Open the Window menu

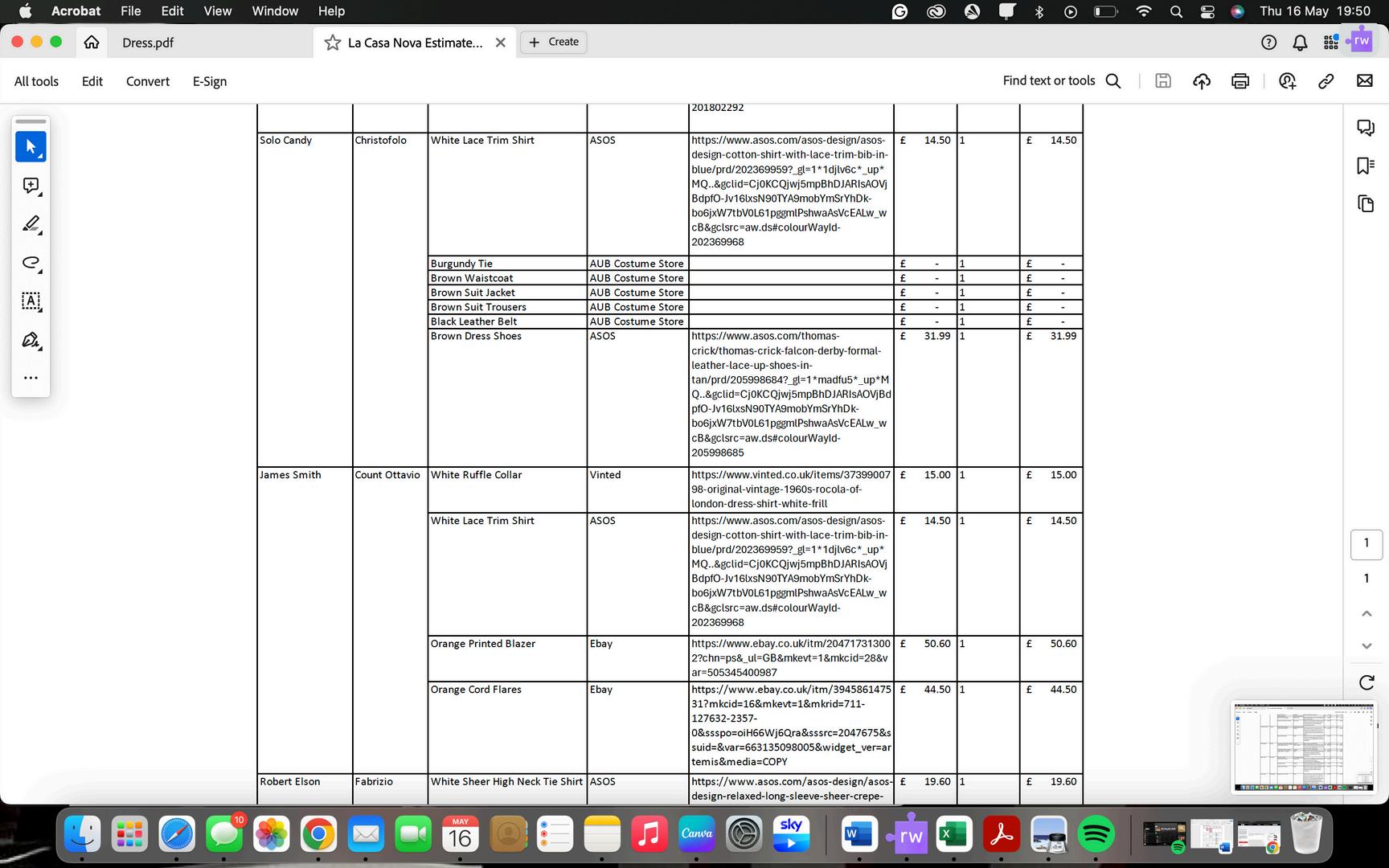click(275, 11)
